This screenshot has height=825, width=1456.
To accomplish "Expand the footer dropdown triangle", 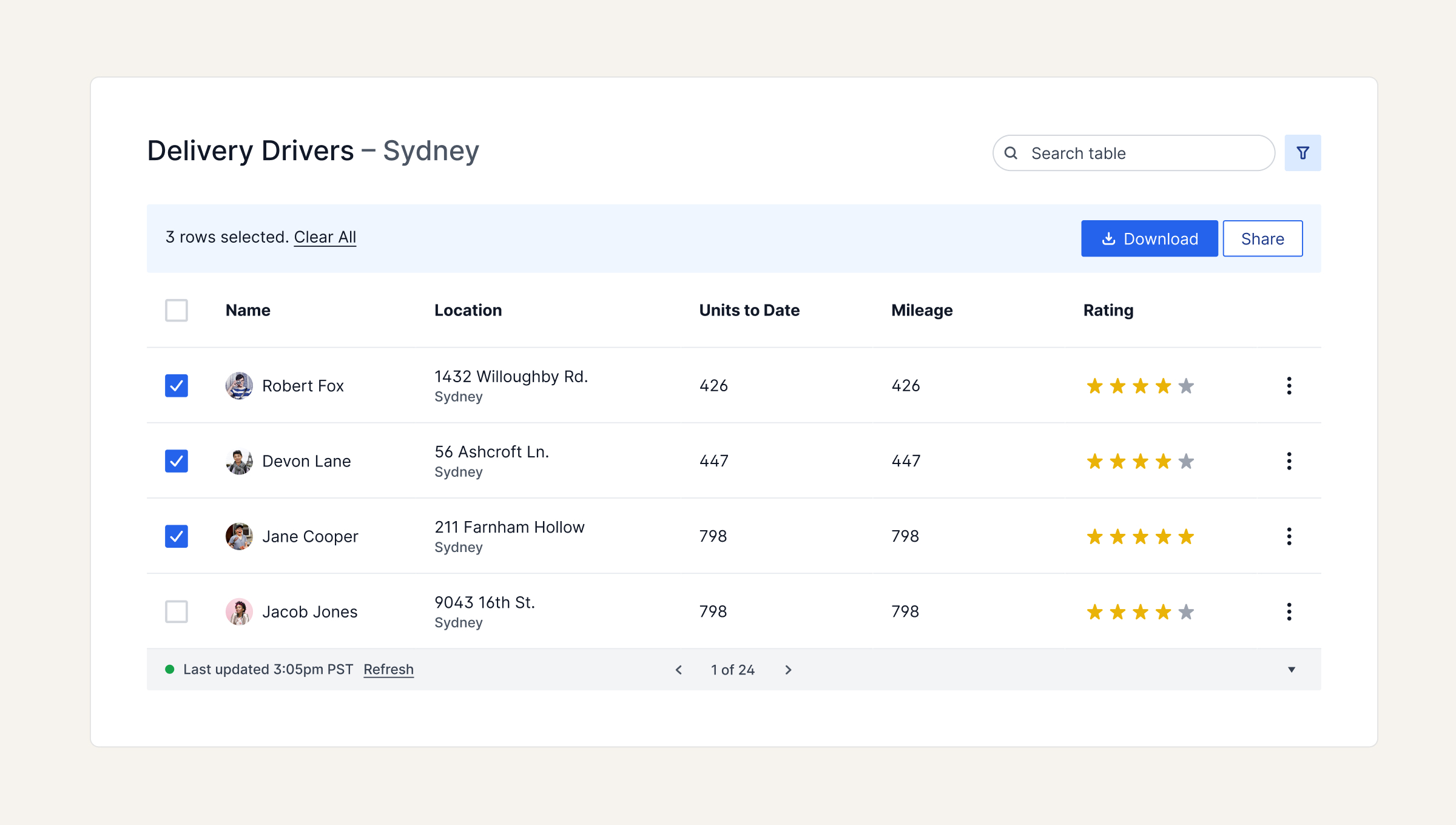I will pyautogui.click(x=1291, y=670).
